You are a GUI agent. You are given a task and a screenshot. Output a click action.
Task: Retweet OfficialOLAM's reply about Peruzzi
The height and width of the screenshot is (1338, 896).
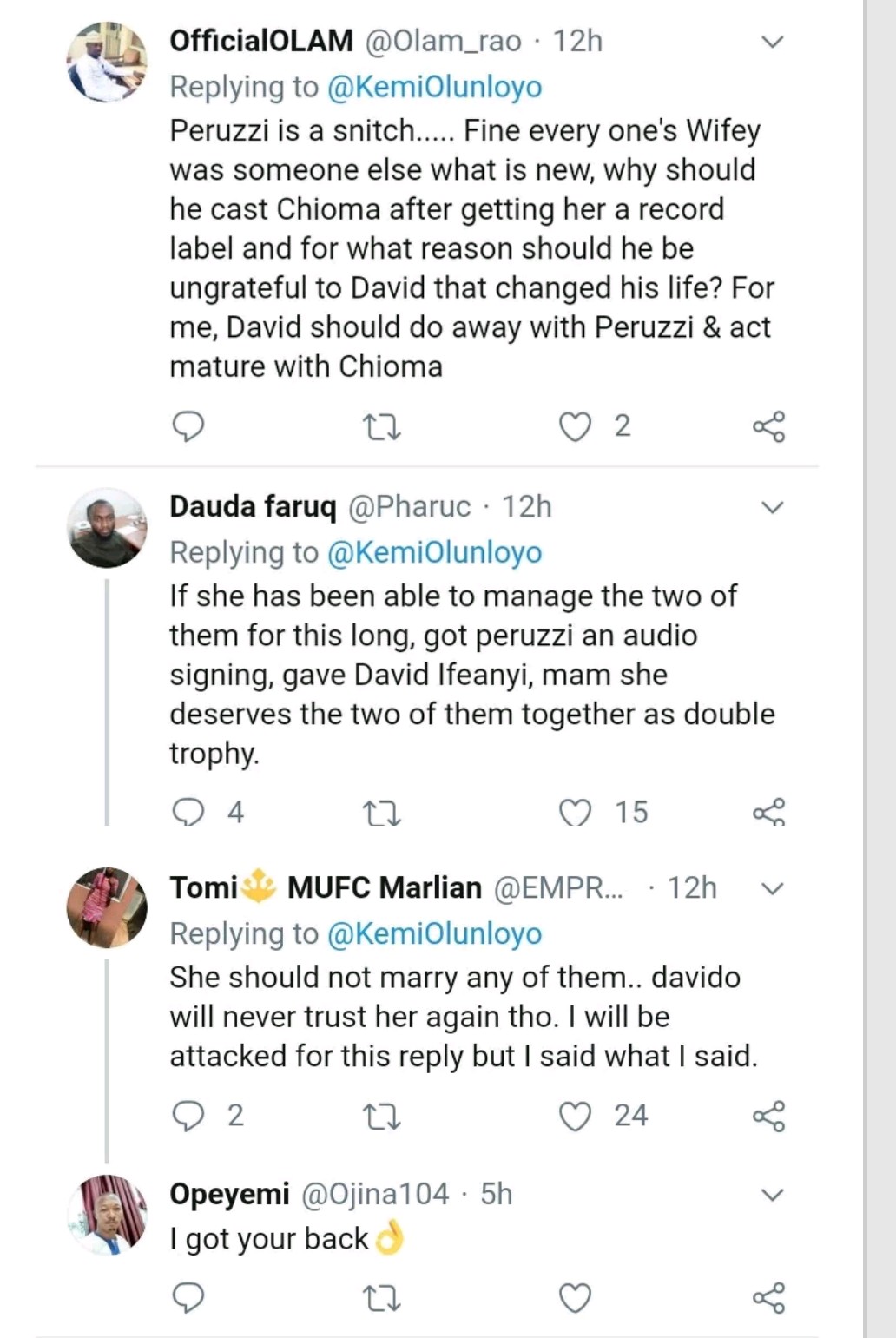[380, 427]
